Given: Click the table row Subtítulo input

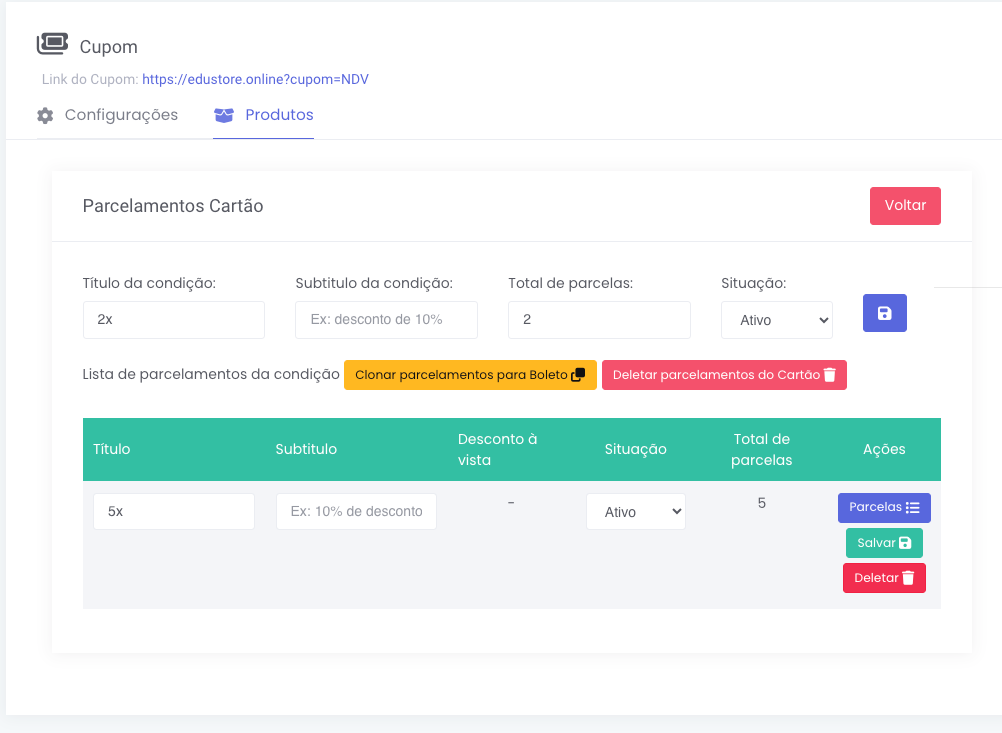Looking at the screenshot, I should [356, 511].
